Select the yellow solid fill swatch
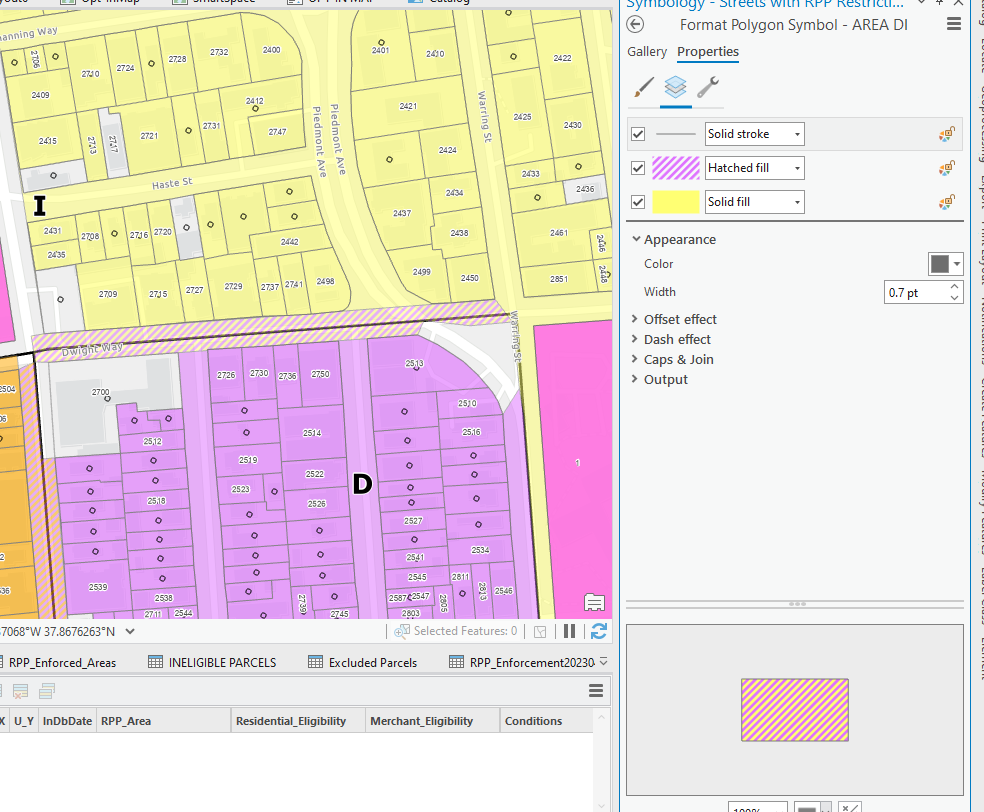Viewport: 984px width, 812px height. (676, 201)
